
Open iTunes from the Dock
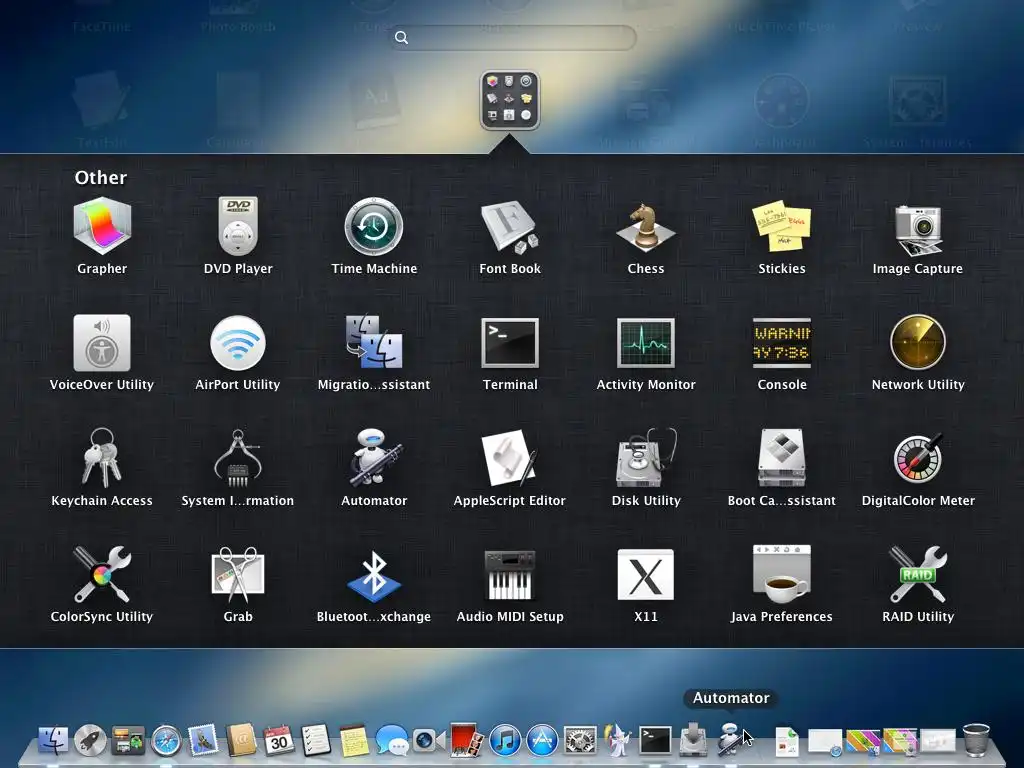coord(505,741)
